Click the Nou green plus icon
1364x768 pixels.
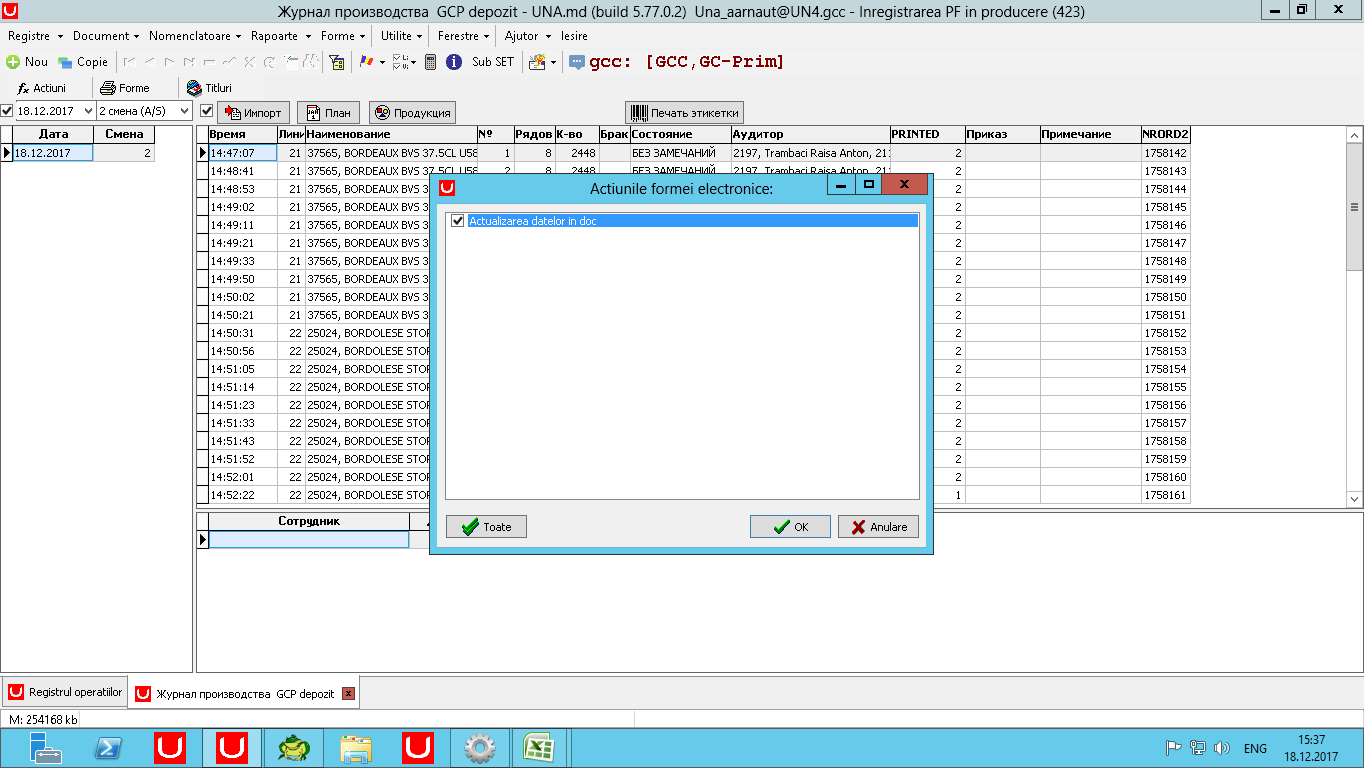pos(13,62)
